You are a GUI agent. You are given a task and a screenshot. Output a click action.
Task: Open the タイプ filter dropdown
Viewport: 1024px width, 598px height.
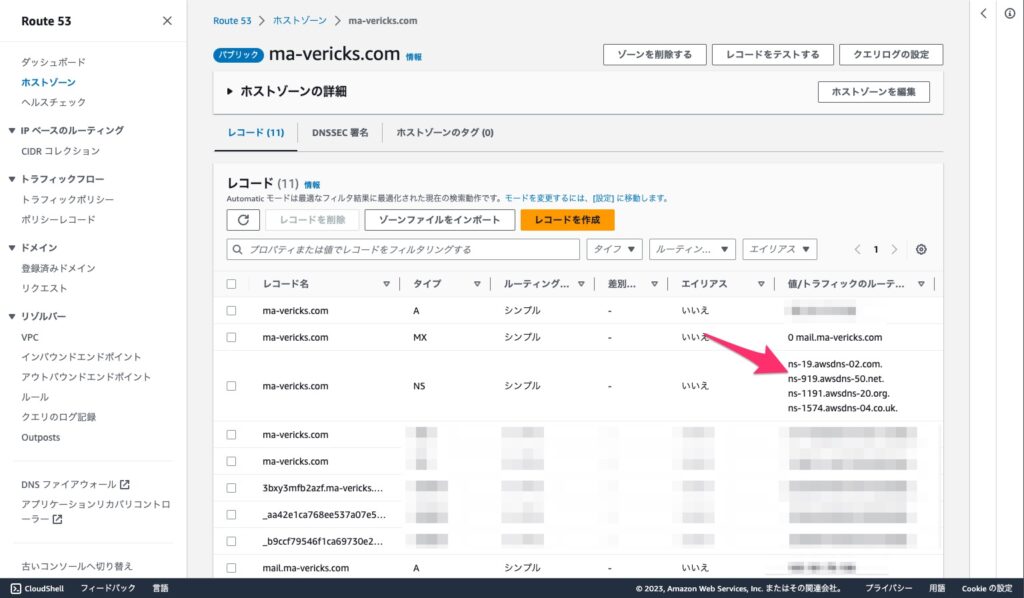[x=615, y=249]
